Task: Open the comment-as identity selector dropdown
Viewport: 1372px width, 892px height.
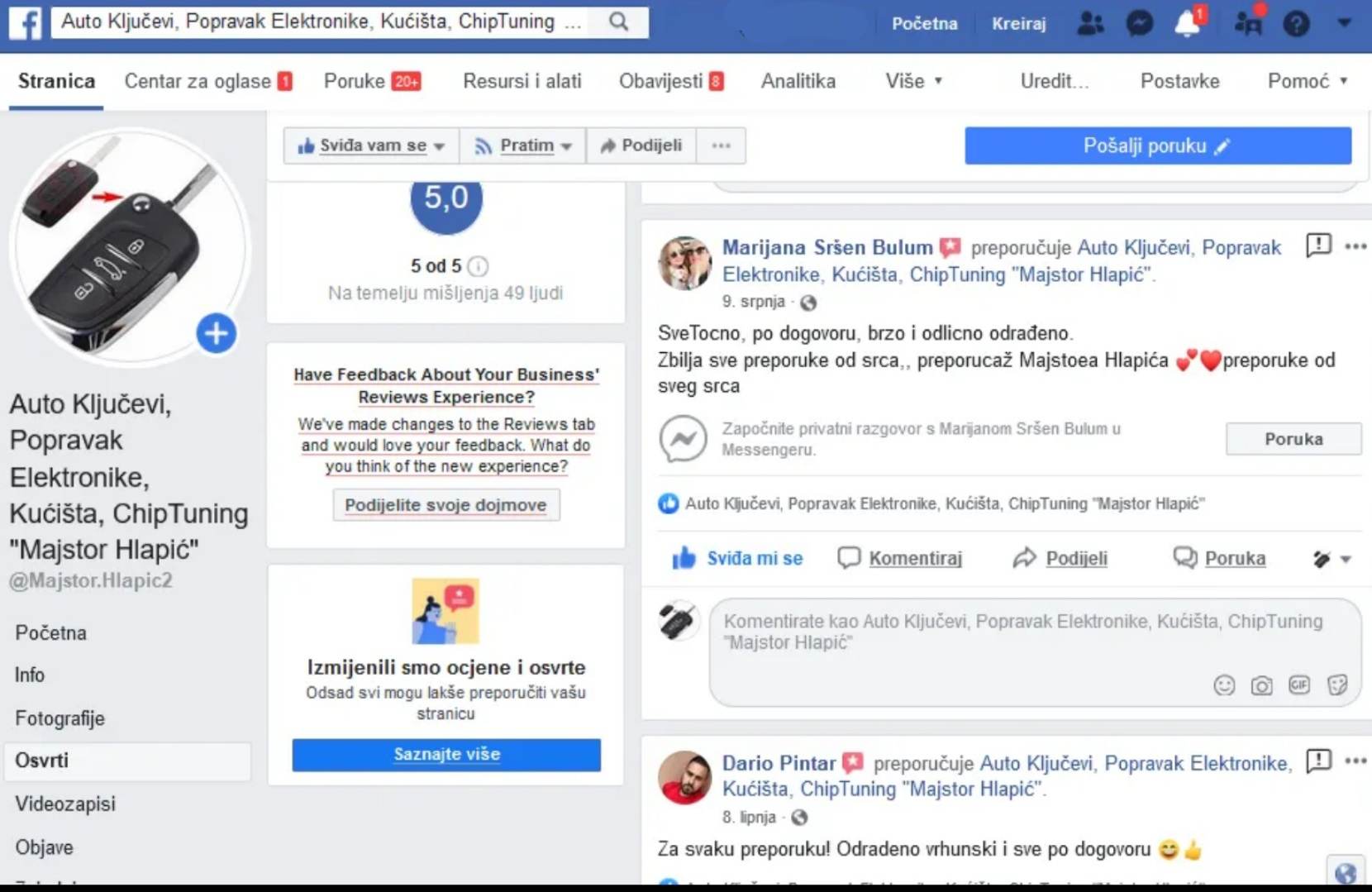Action: pos(1332,560)
